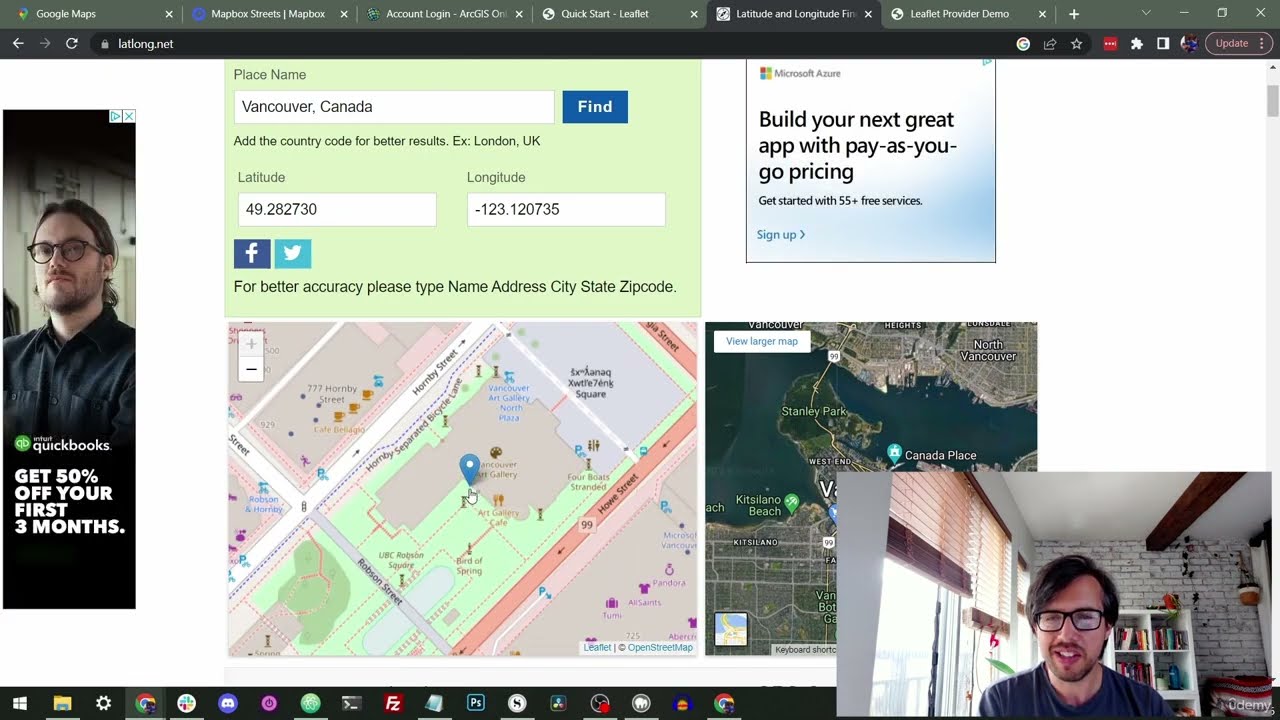Open a new browser tab

1074,14
